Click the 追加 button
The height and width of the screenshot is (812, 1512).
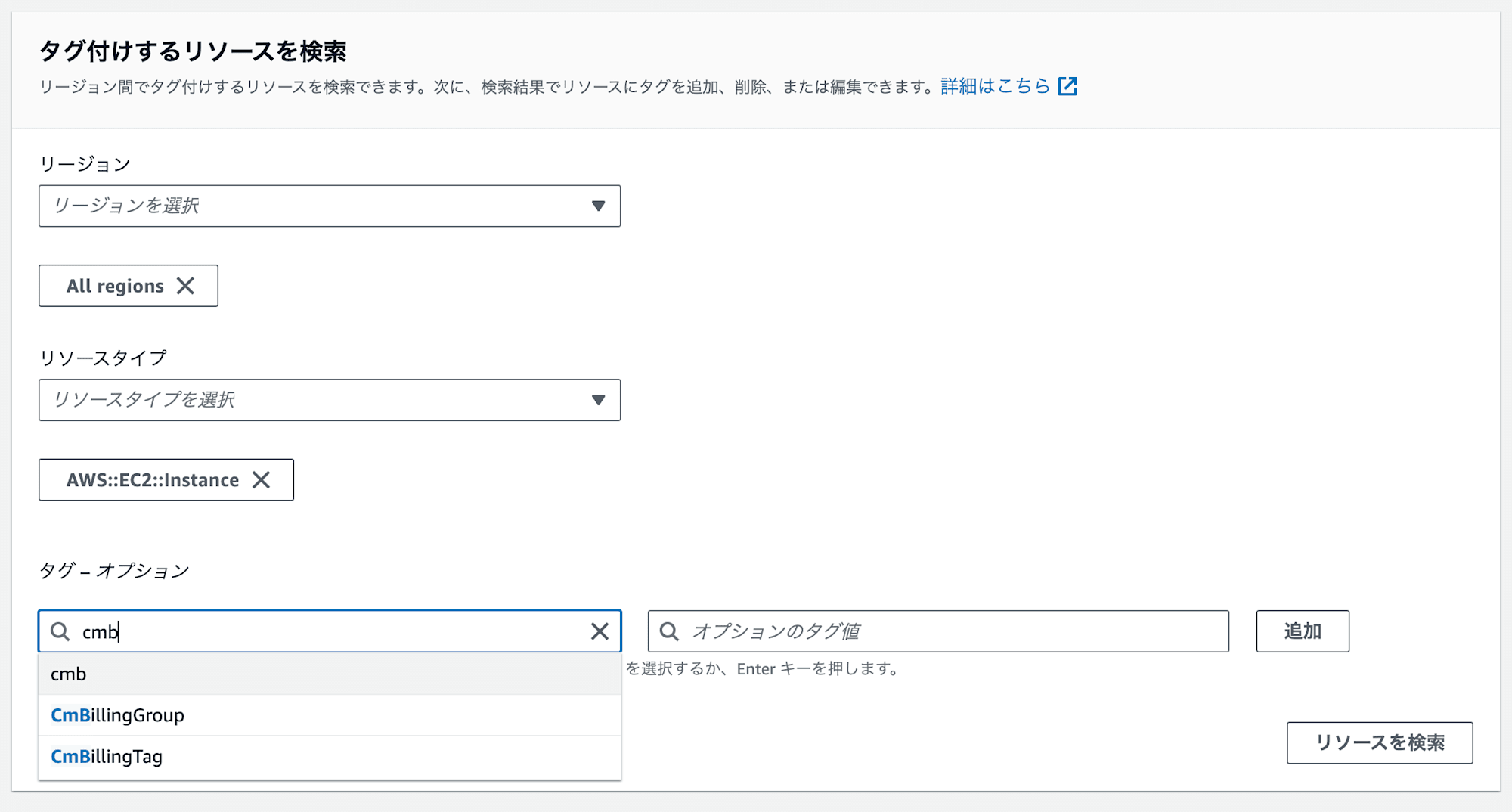(1303, 631)
